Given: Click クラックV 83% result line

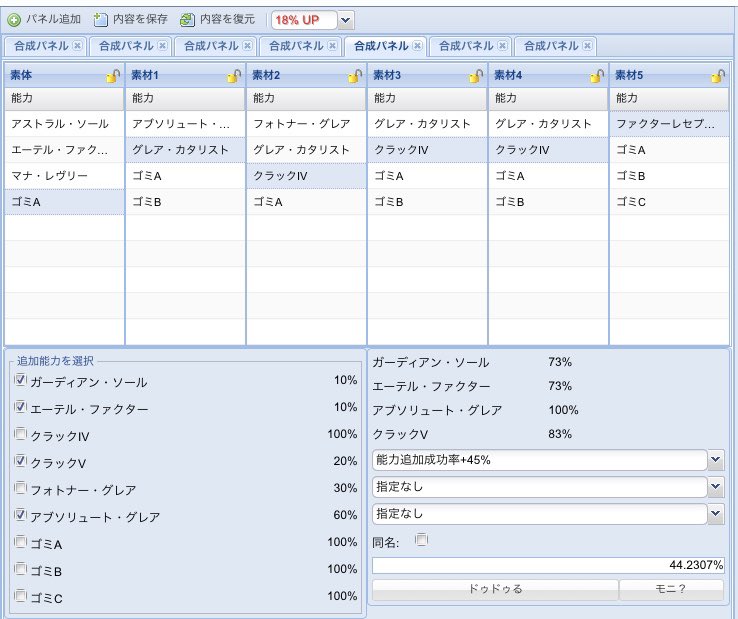Looking at the screenshot, I should [x=472, y=434].
